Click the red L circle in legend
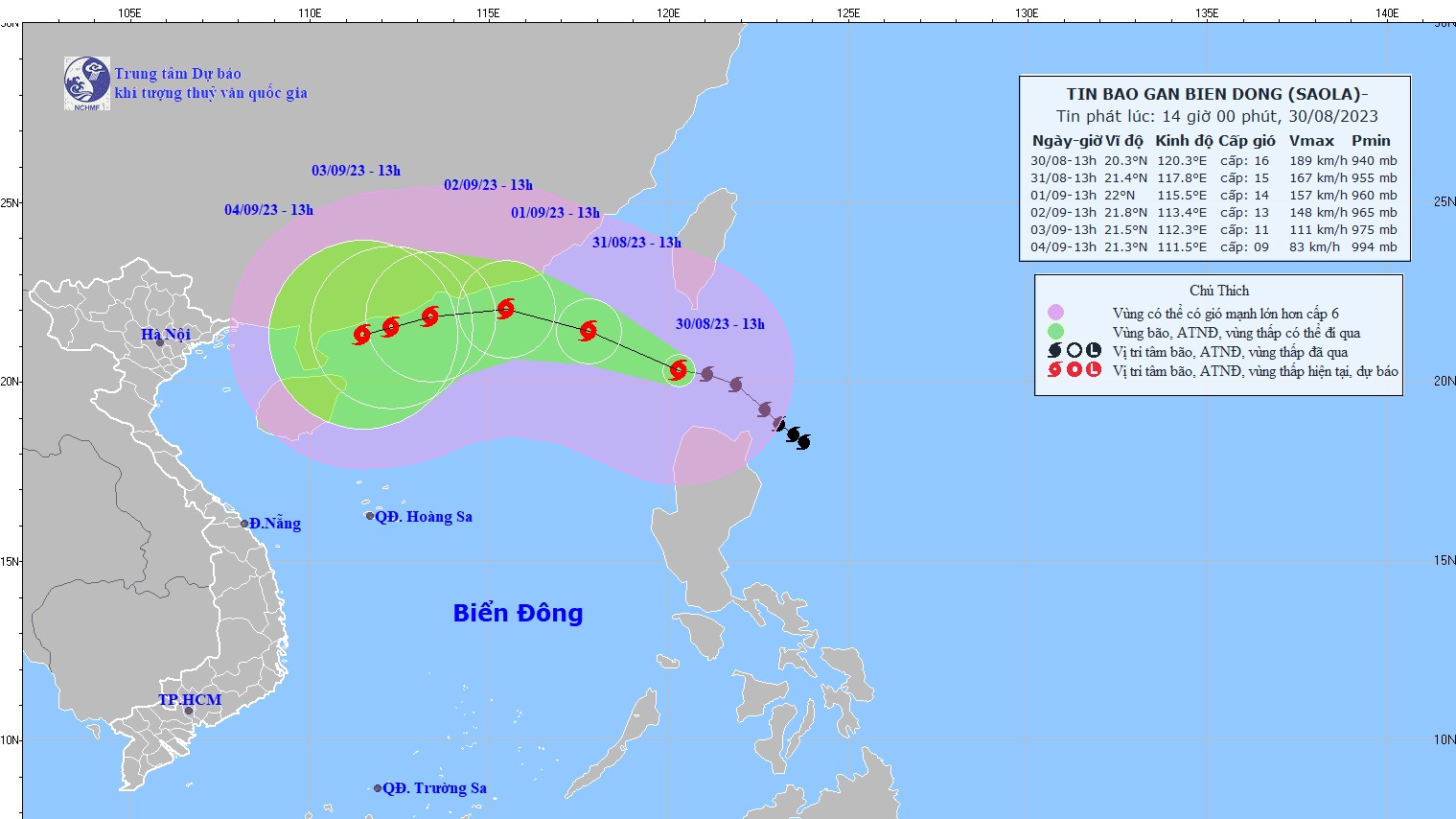Viewport: 1456px width, 819px height. pos(1094,370)
